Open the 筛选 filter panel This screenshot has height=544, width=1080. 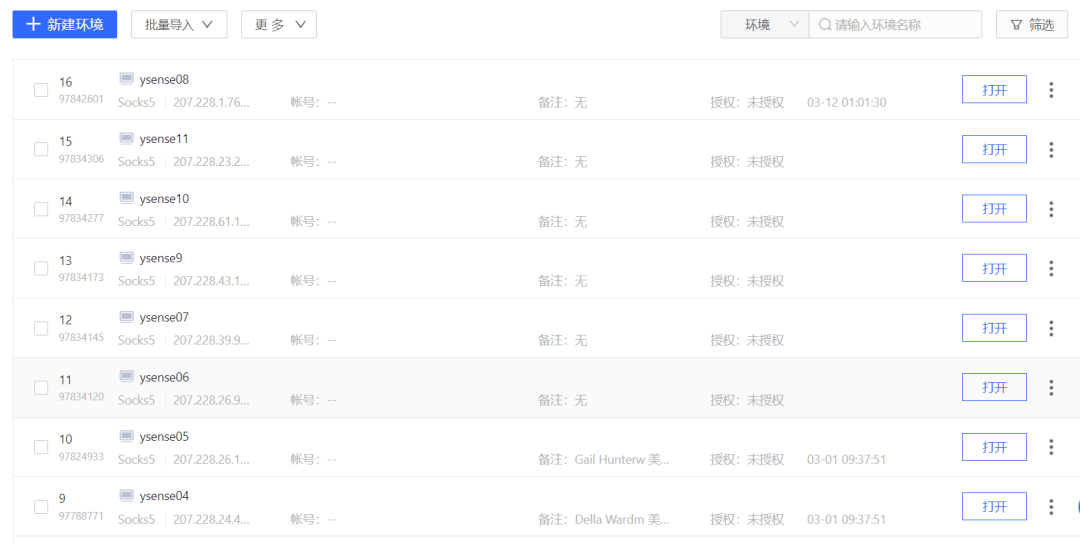(x=1032, y=25)
